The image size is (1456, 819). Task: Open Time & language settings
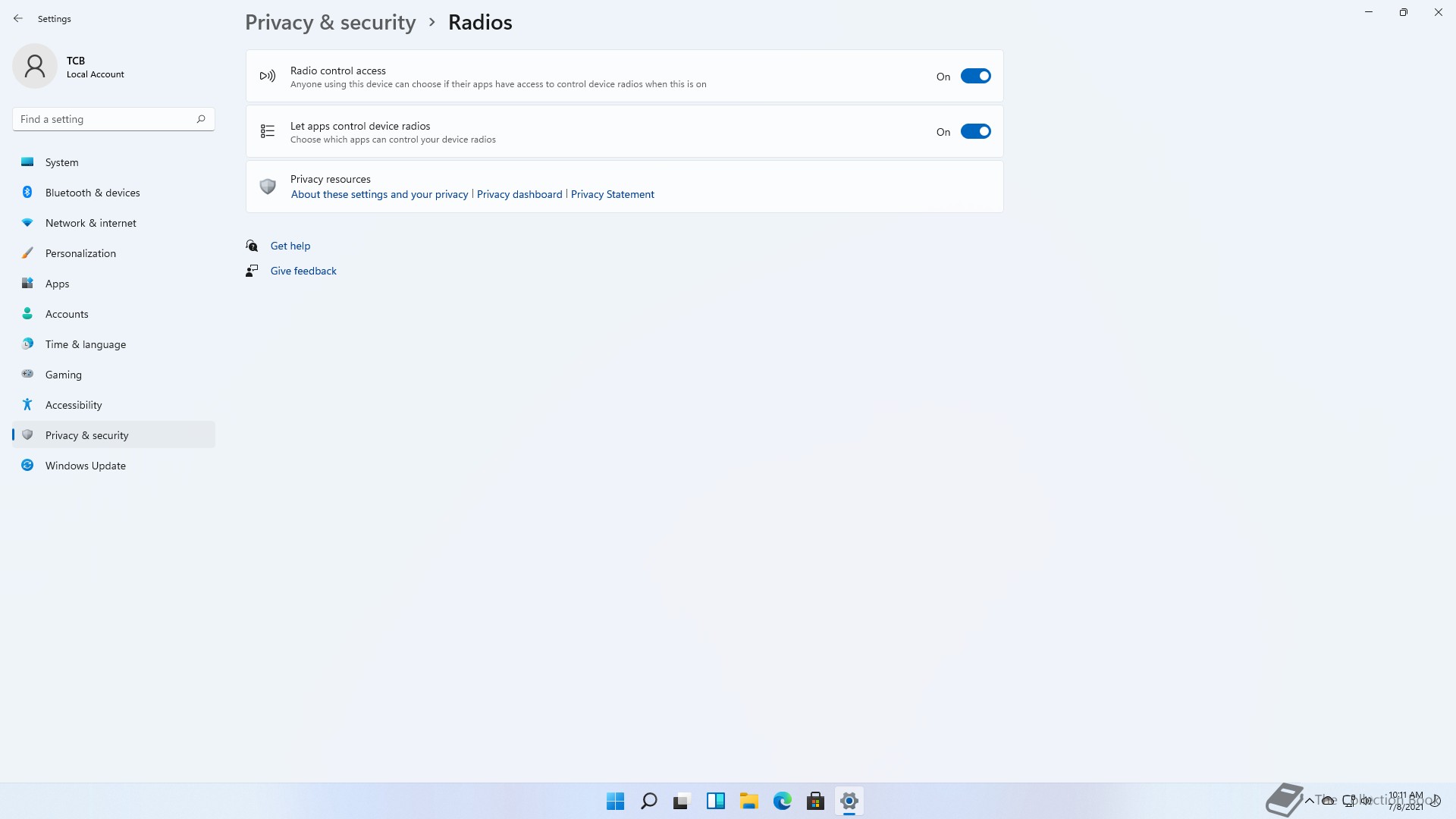[x=114, y=344]
